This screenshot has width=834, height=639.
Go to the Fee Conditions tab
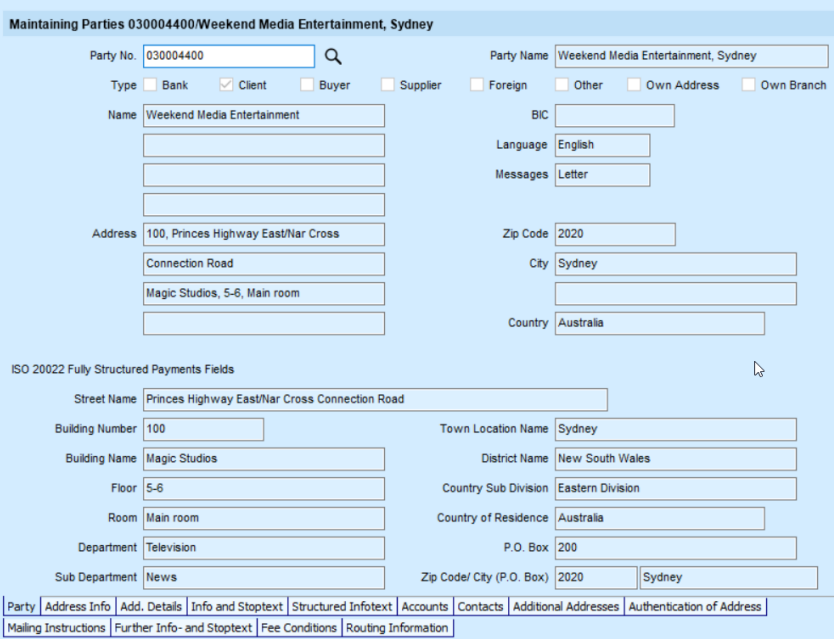(299, 628)
